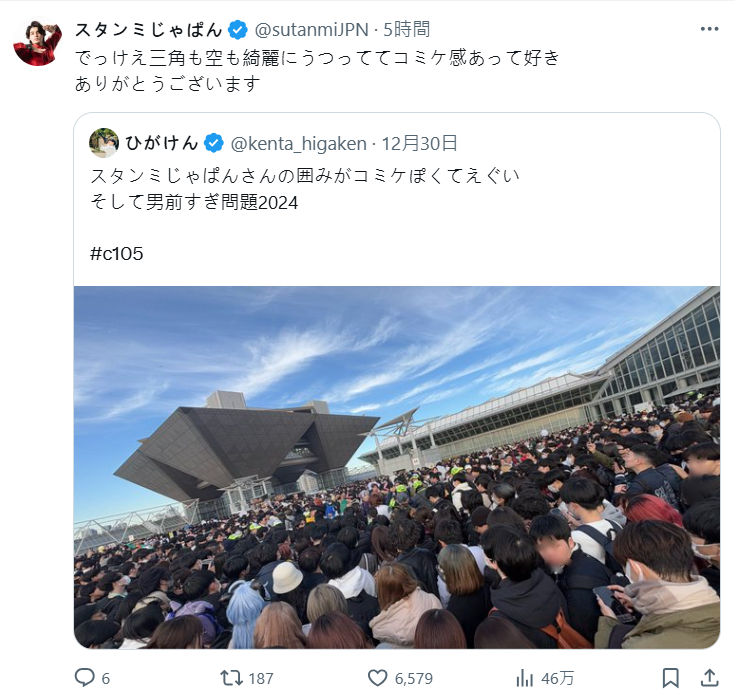Image resolution: width=735 pixels, height=692 pixels.
Task: Click the @kenta_higaken handle
Action: (x=298, y=143)
